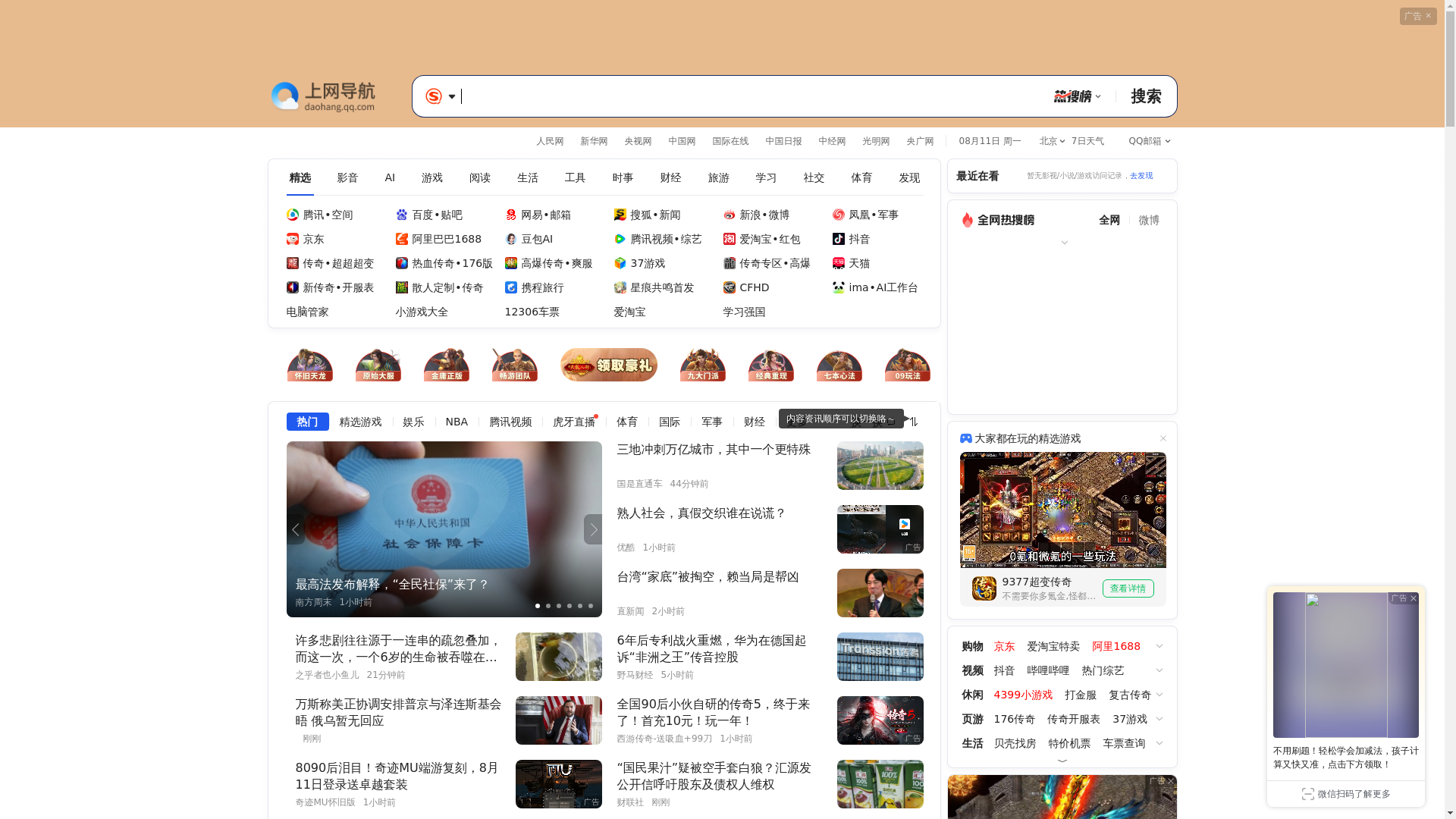Click the 全网热搜榜 flame icon
Viewport: 1456px width, 819px height.
coord(967,220)
